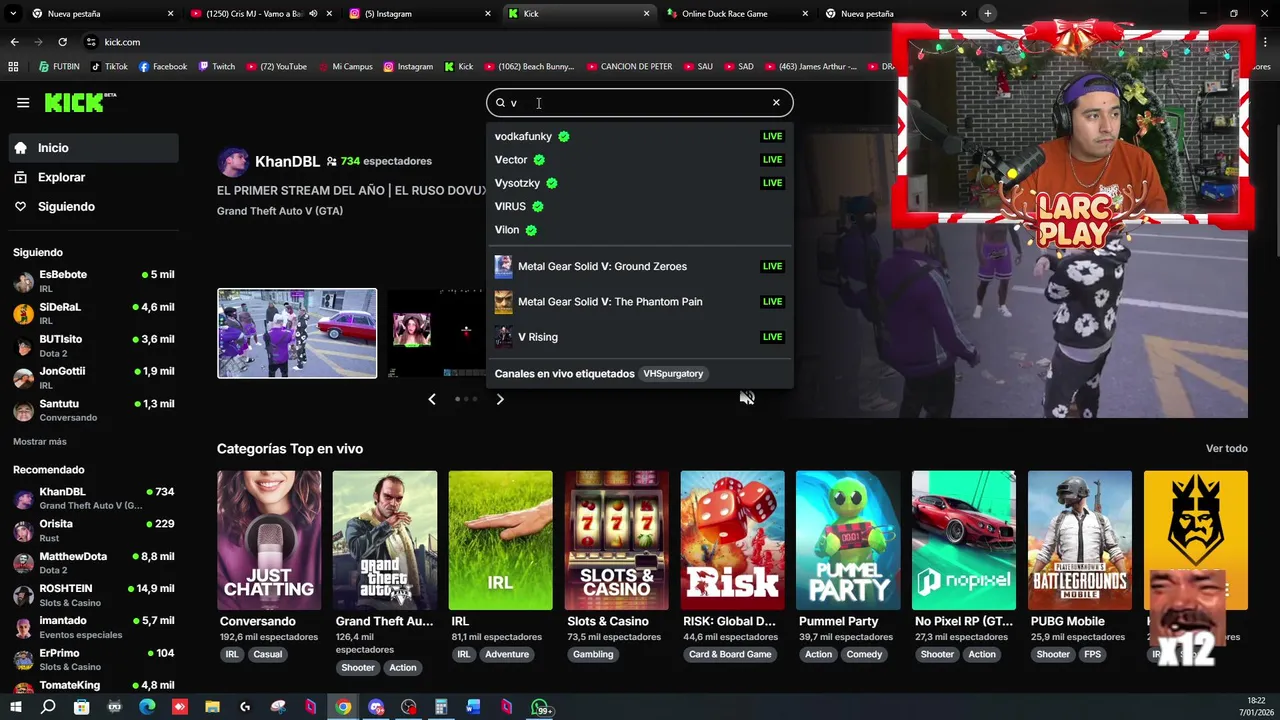Click the search field containing 'v'
This screenshot has width=1280, height=720.
tap(639, 102)
